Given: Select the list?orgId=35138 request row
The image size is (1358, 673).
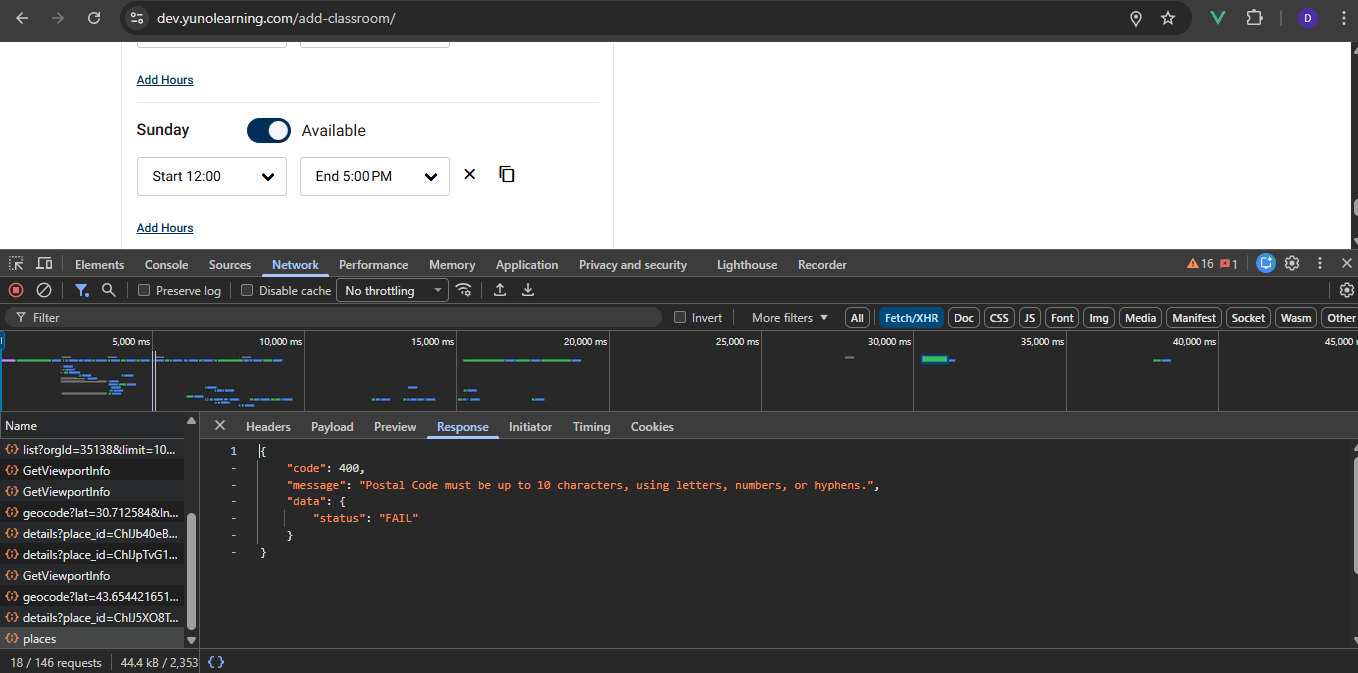Looking at the screenshot, I should (x=92, y=449).
